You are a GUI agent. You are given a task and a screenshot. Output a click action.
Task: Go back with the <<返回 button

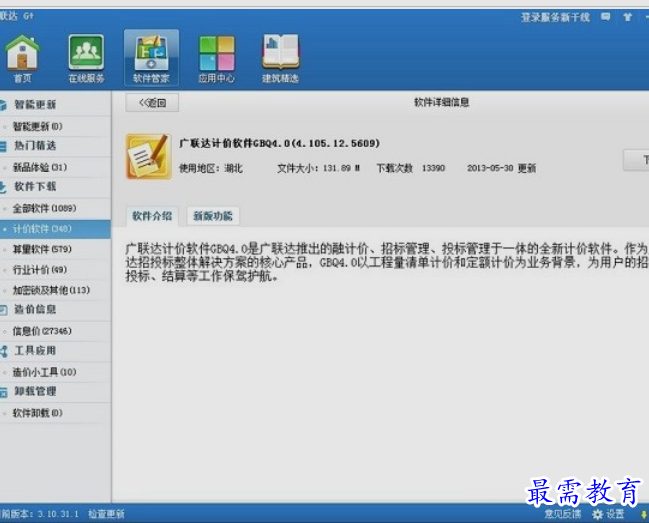point(152,103)
